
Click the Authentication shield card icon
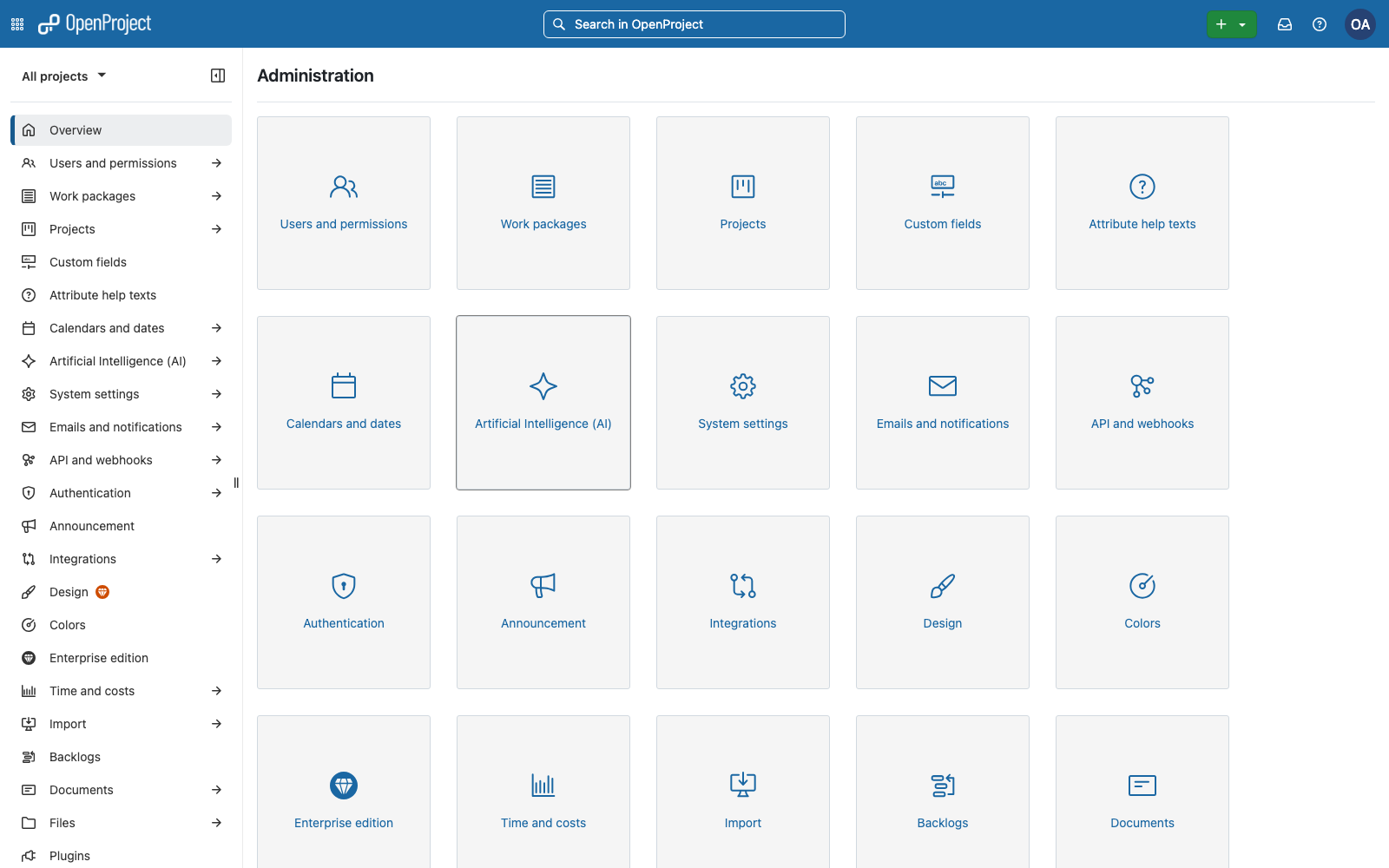point(344,586)
